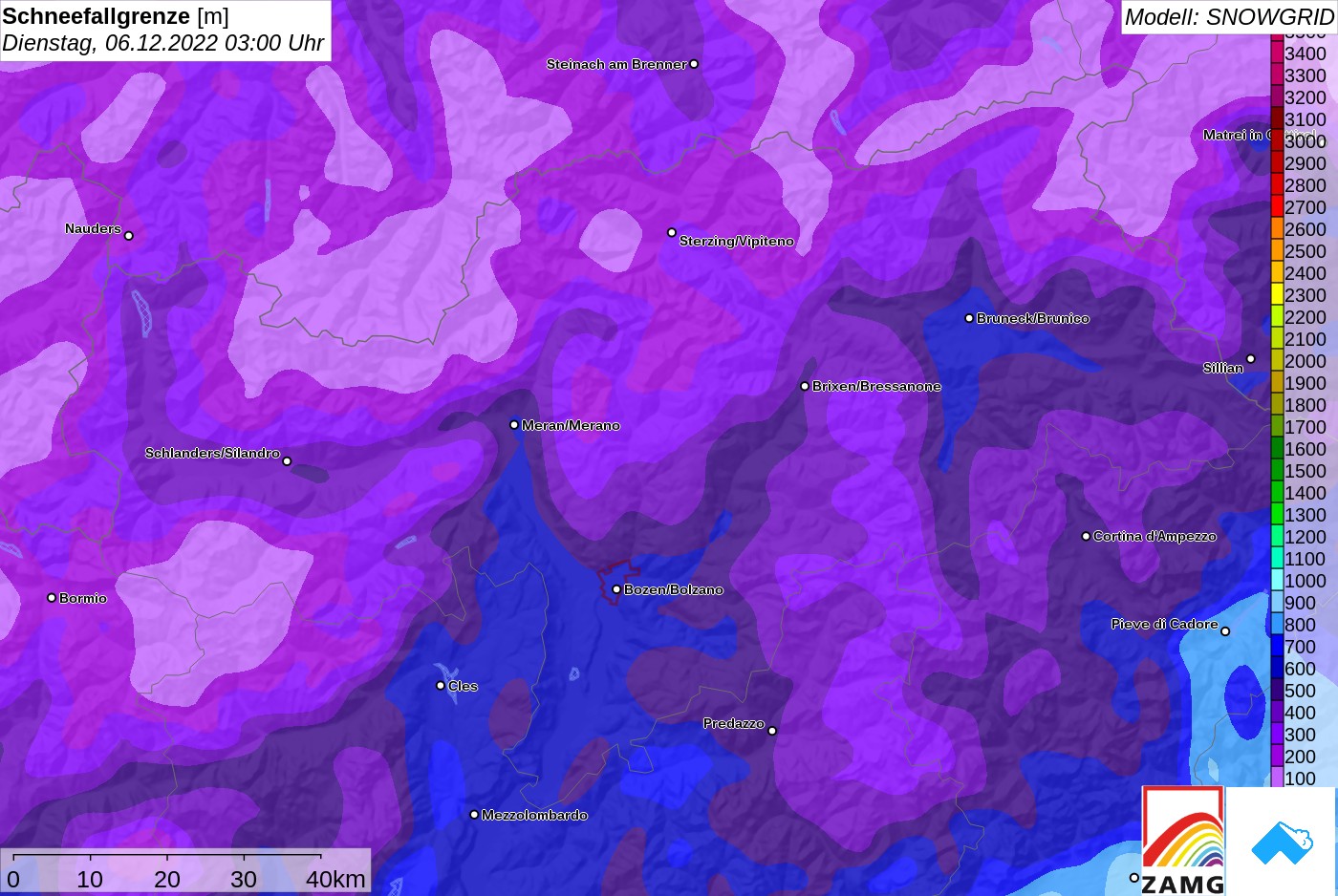Click legend value 3100
Screen dimensions: 1338x896
tap(1306, 119)
